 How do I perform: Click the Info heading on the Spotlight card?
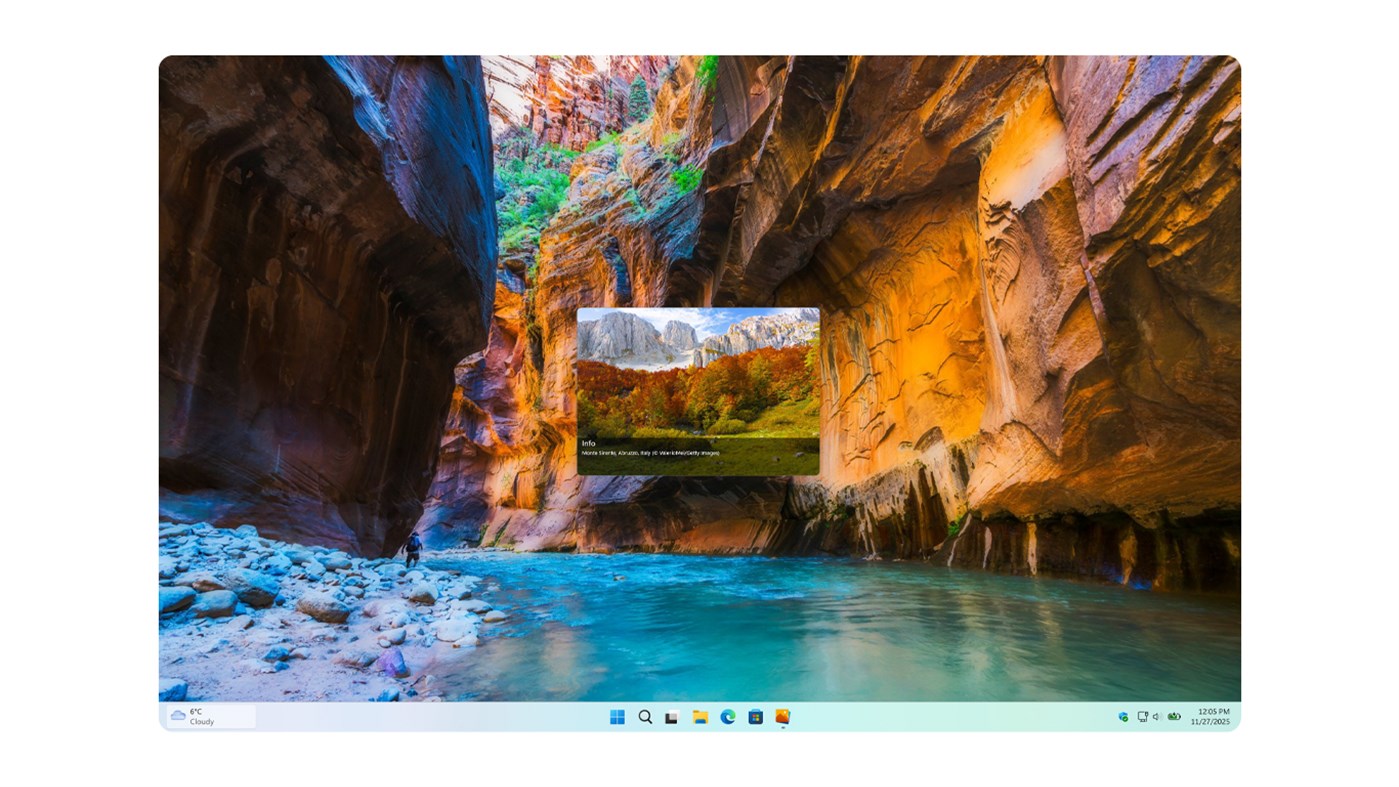(591, 442)
